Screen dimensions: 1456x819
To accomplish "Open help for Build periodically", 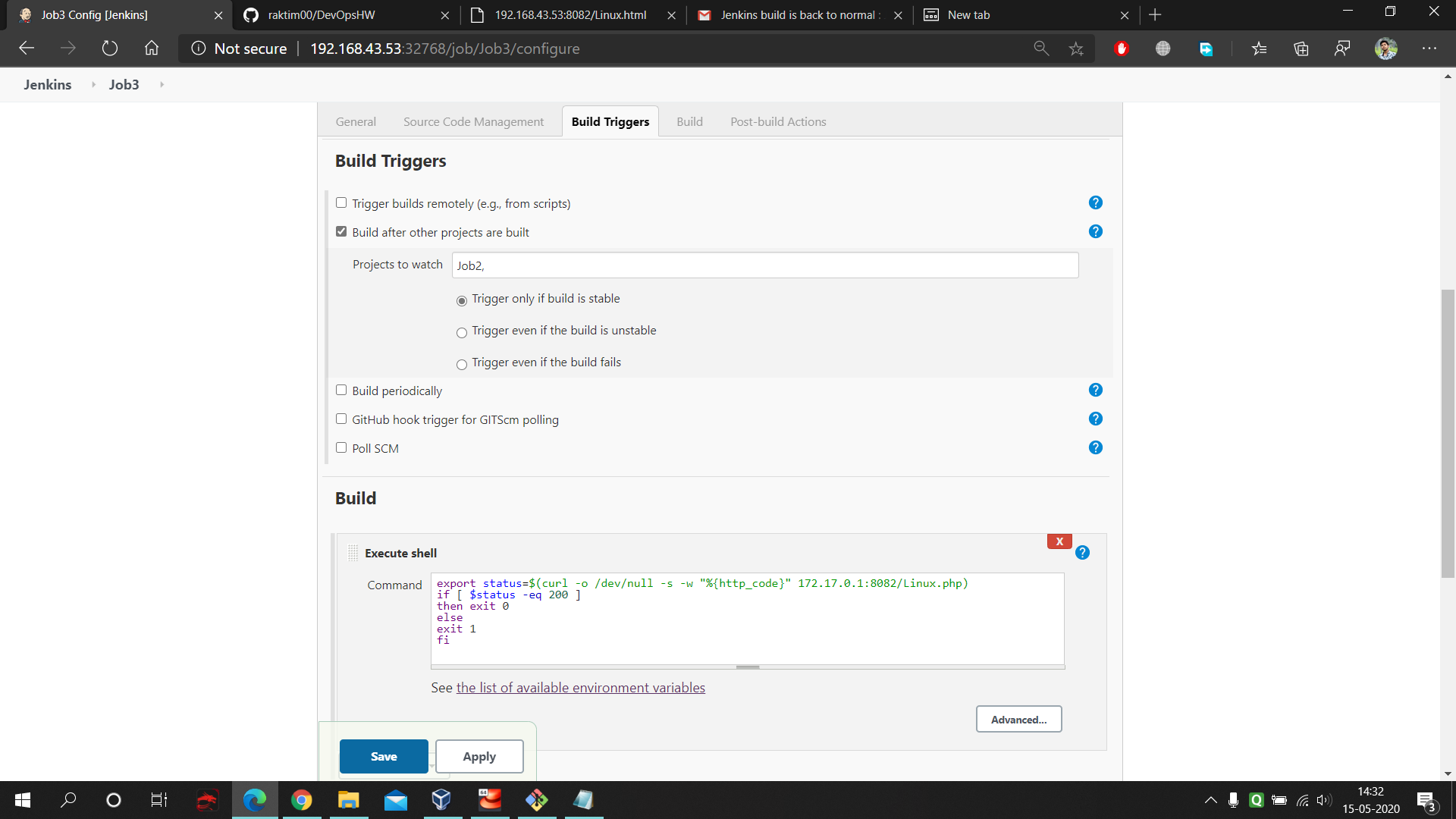I will point(1095,390).
